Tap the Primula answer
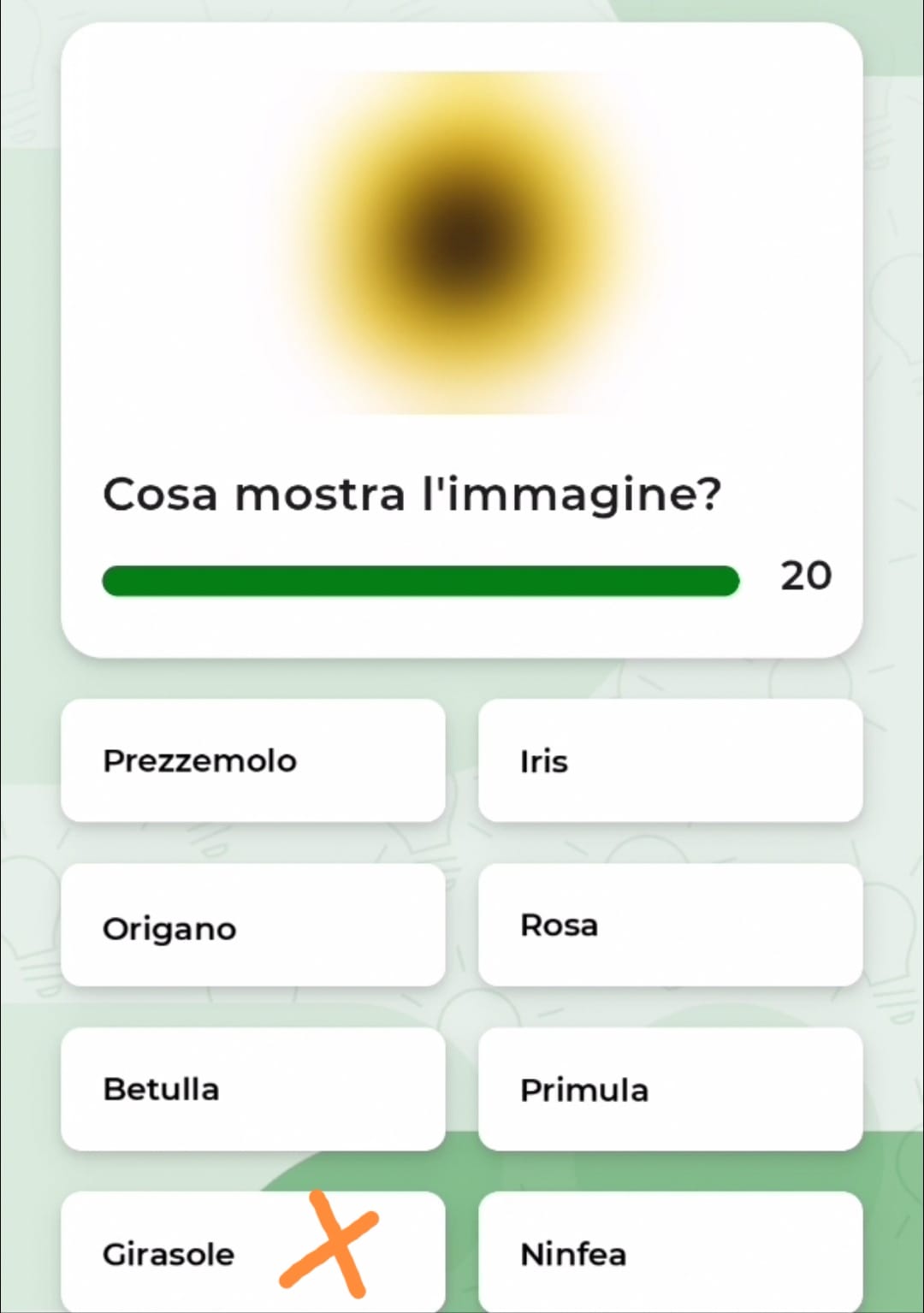Screen dimensions: 924x1313 click(x=670, y=1089)
